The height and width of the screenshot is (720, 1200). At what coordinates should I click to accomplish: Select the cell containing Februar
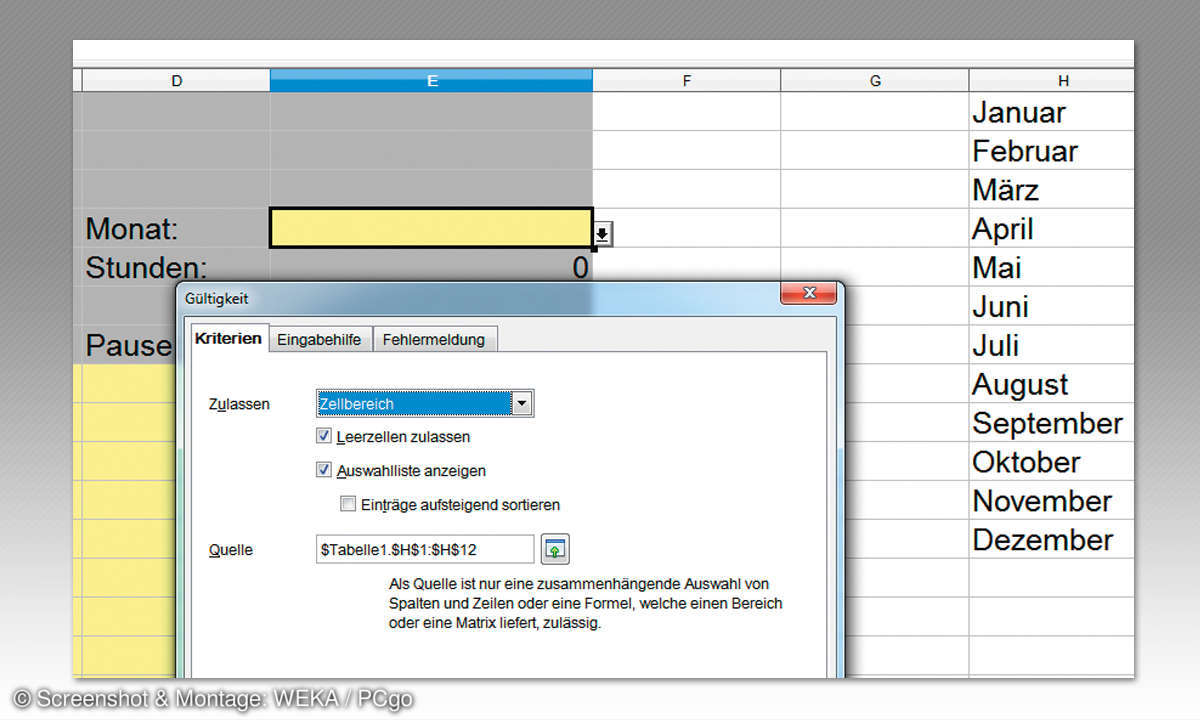click(x=1051, y=151)
